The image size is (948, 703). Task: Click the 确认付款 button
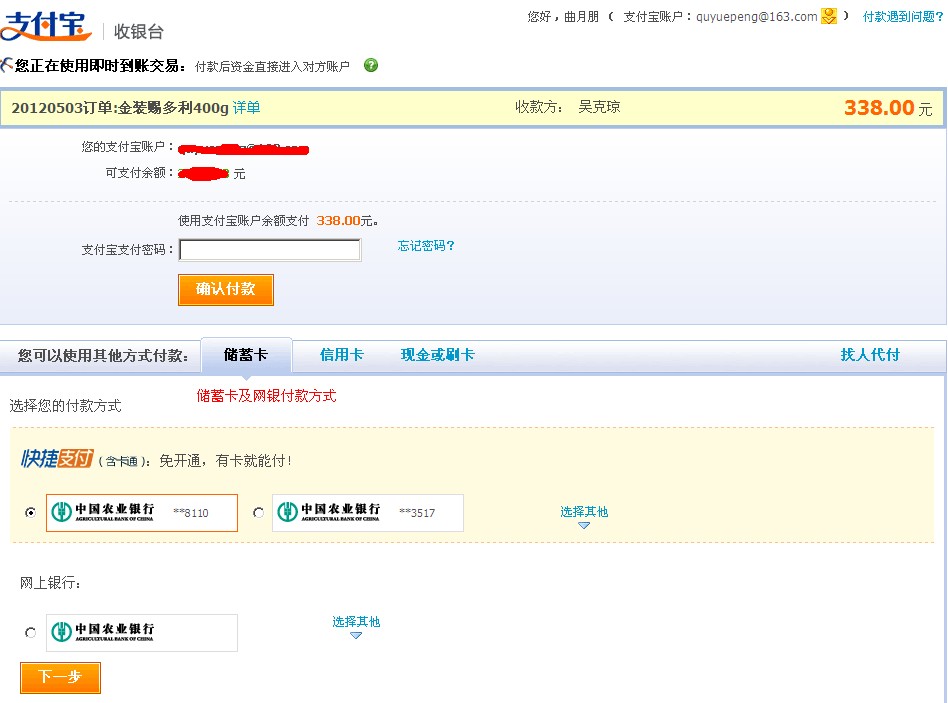coord(226,290)
